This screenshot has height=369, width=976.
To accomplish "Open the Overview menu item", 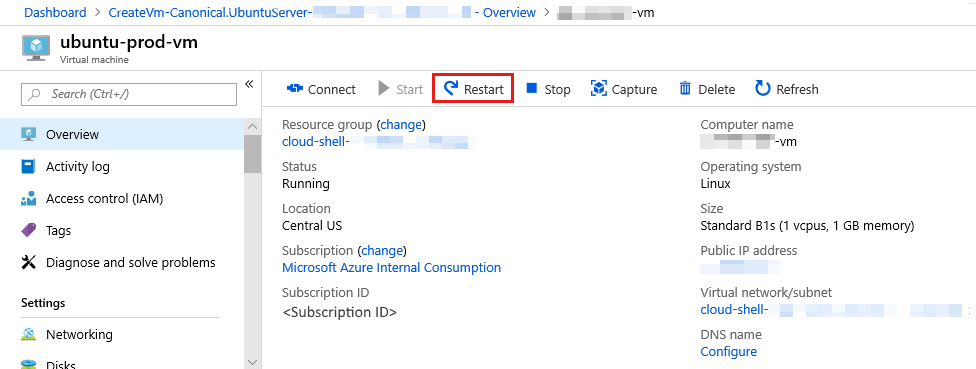I will [122, 134].
